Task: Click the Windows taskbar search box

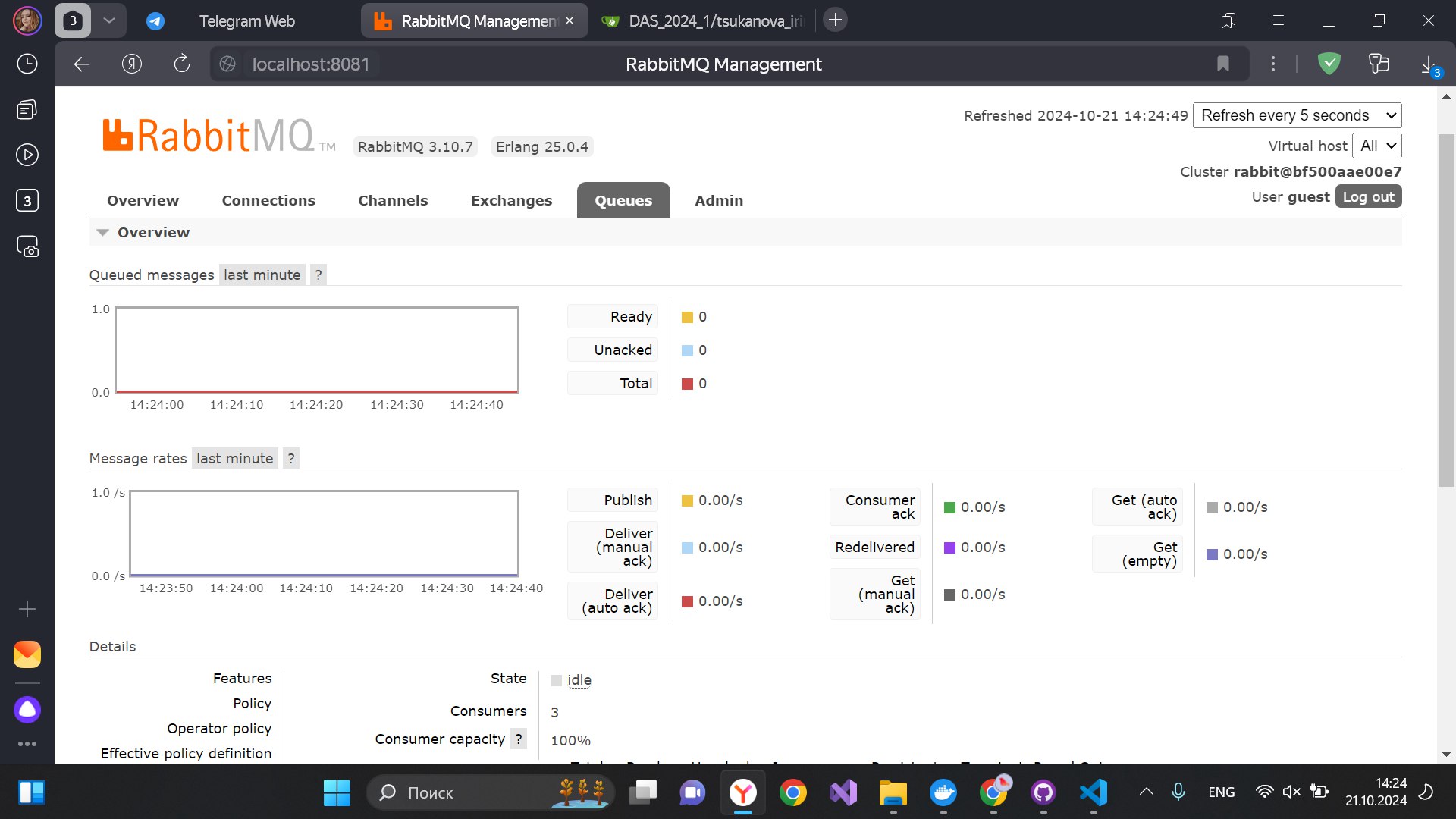Action: coord(490,792)
